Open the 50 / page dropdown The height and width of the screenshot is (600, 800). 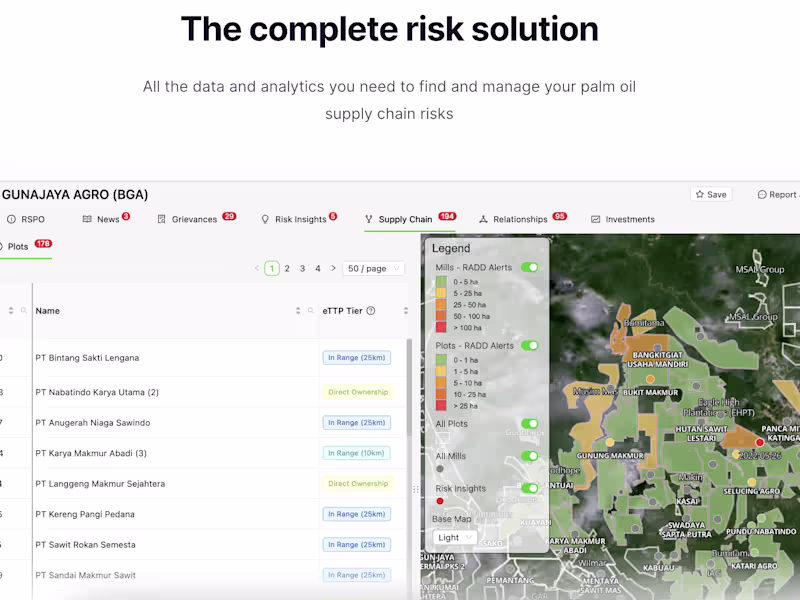pos(373,268)
